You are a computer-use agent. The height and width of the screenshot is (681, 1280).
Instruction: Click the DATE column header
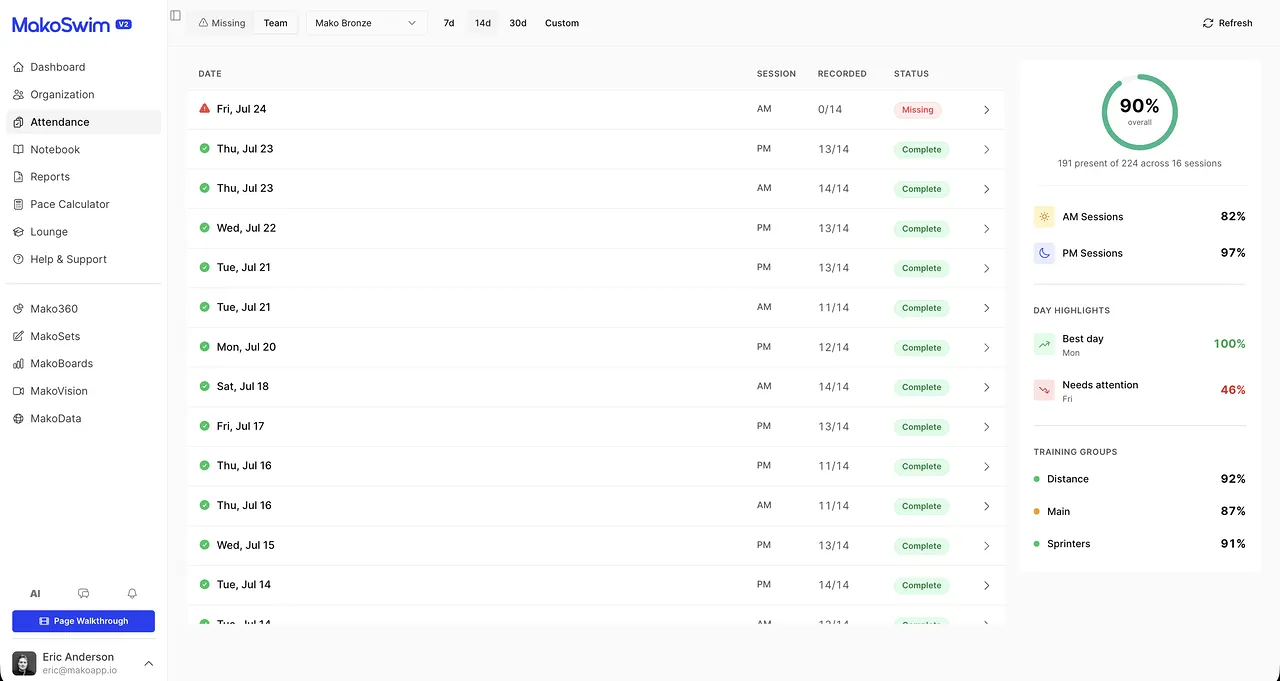tap(210, 74)
